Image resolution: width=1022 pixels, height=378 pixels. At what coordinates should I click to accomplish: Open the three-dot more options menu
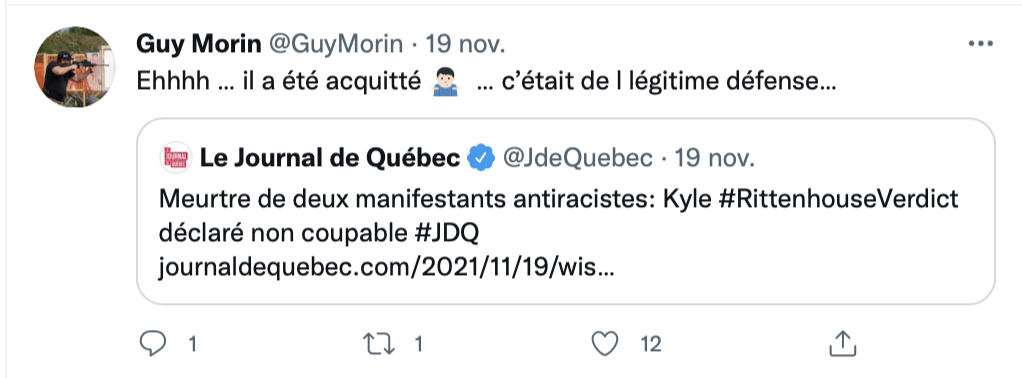(980, 44)
